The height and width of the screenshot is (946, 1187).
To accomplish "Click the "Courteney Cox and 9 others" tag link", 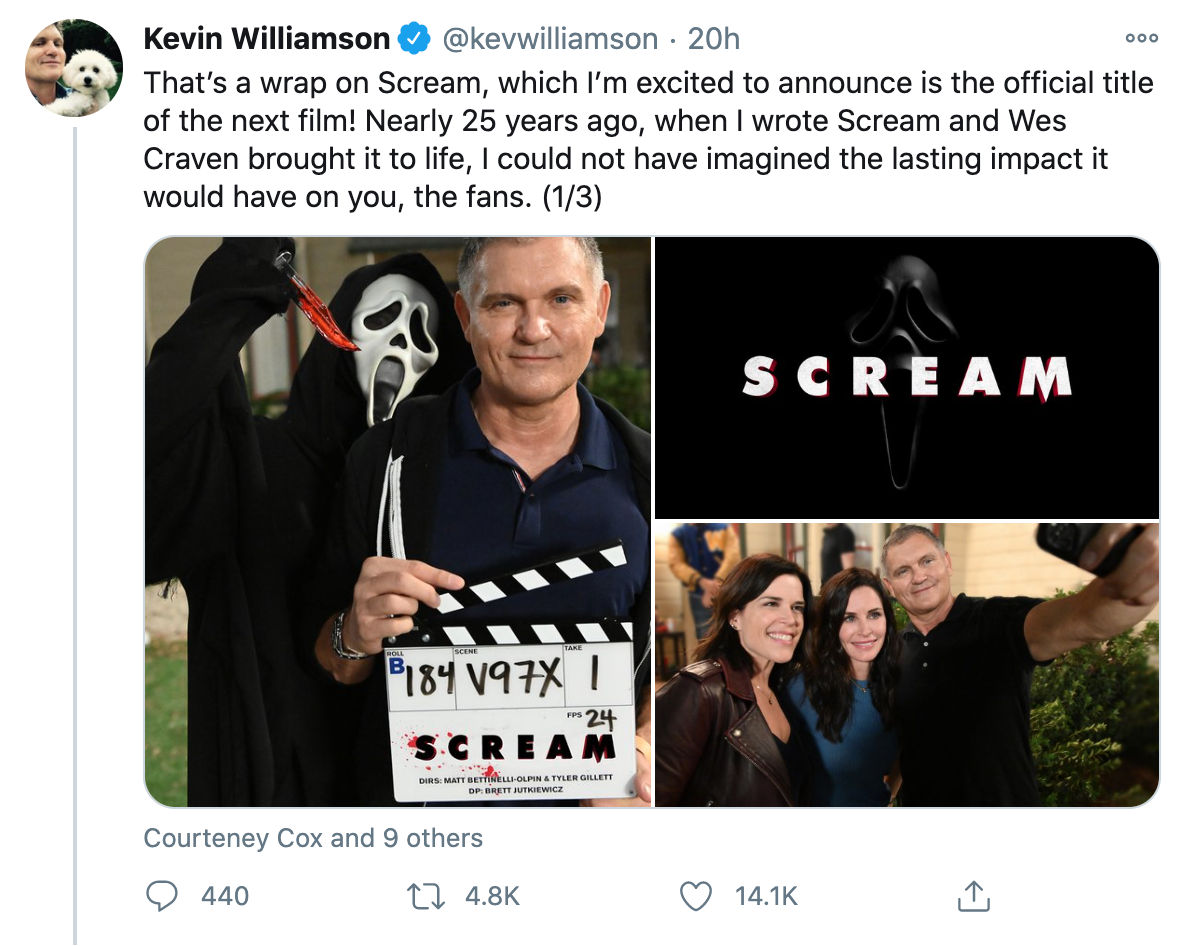I will tap(313, 838).
